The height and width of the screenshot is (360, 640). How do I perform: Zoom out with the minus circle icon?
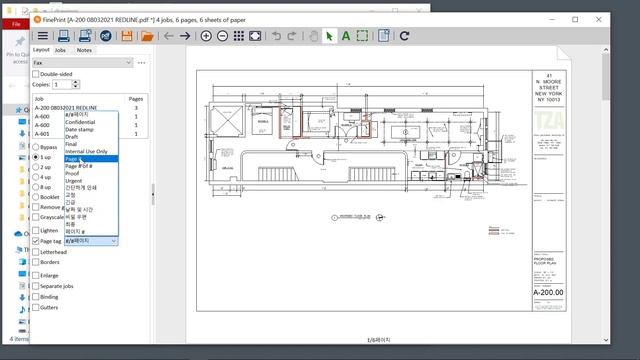click(x=222, y=36)
